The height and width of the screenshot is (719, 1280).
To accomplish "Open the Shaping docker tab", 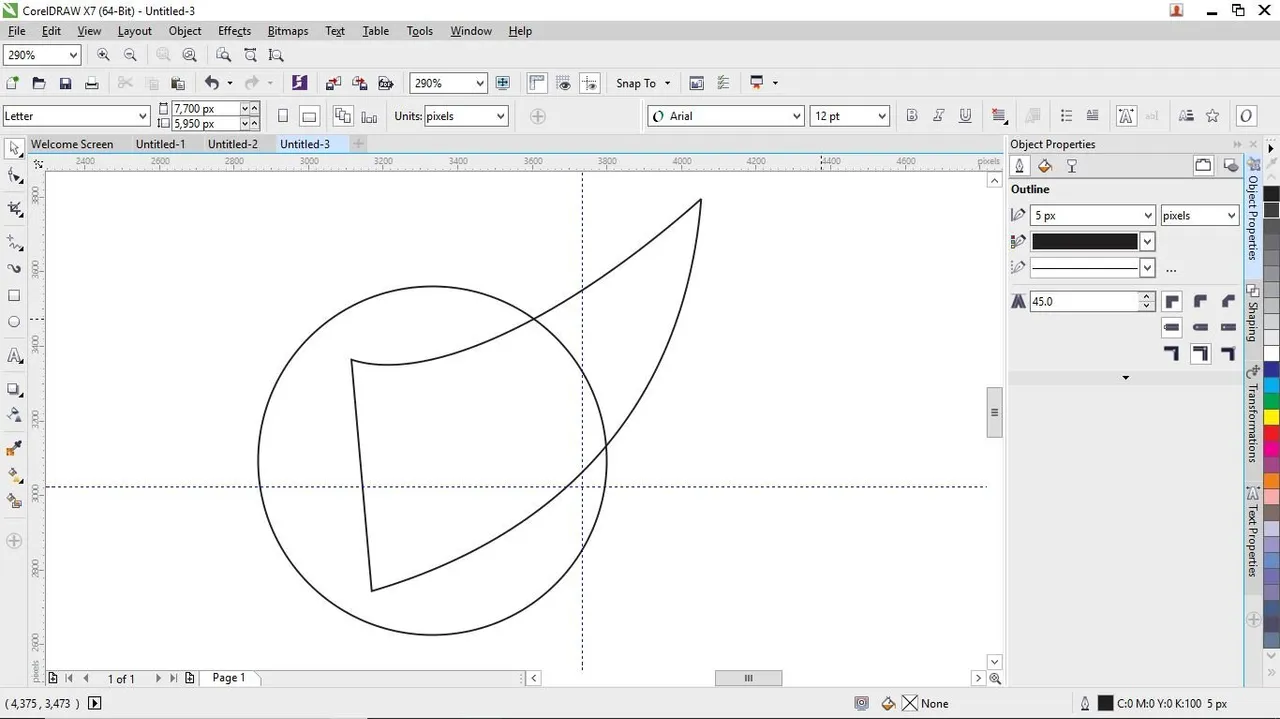I will pyautogui.click(x=1252, y=314).
